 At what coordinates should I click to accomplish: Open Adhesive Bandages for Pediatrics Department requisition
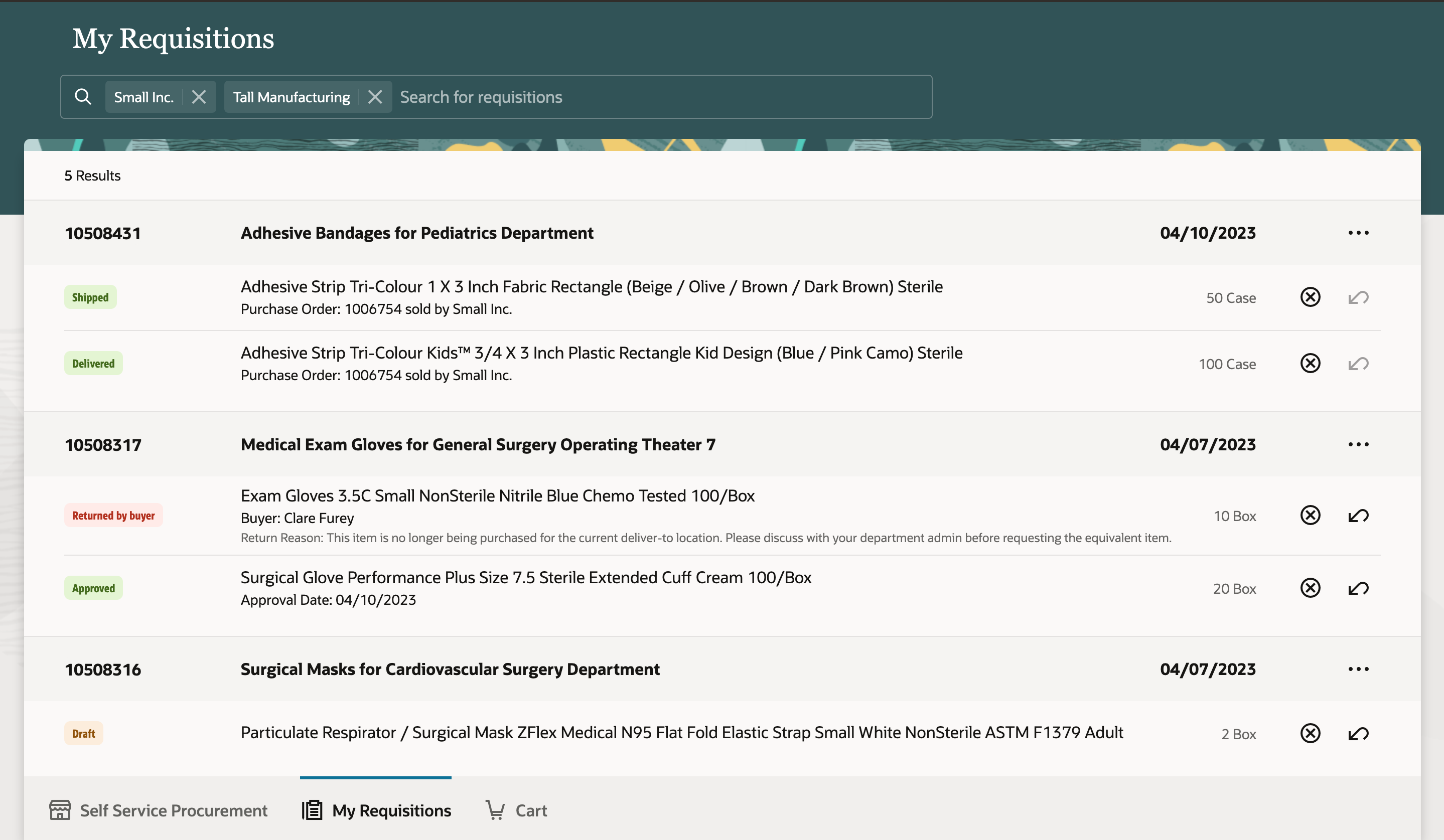pyautogui.click(x=417, y=233)
